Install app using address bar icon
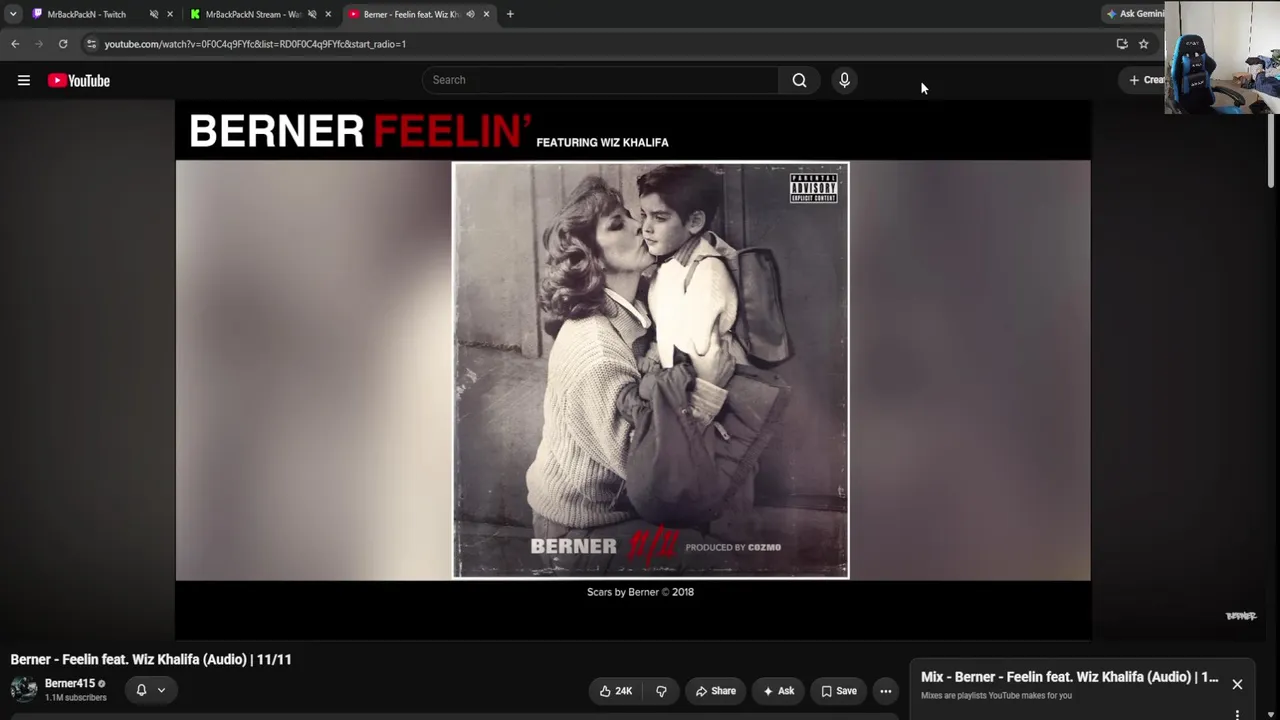This screenshot has height=720, width=1280. pos(1122,44)
